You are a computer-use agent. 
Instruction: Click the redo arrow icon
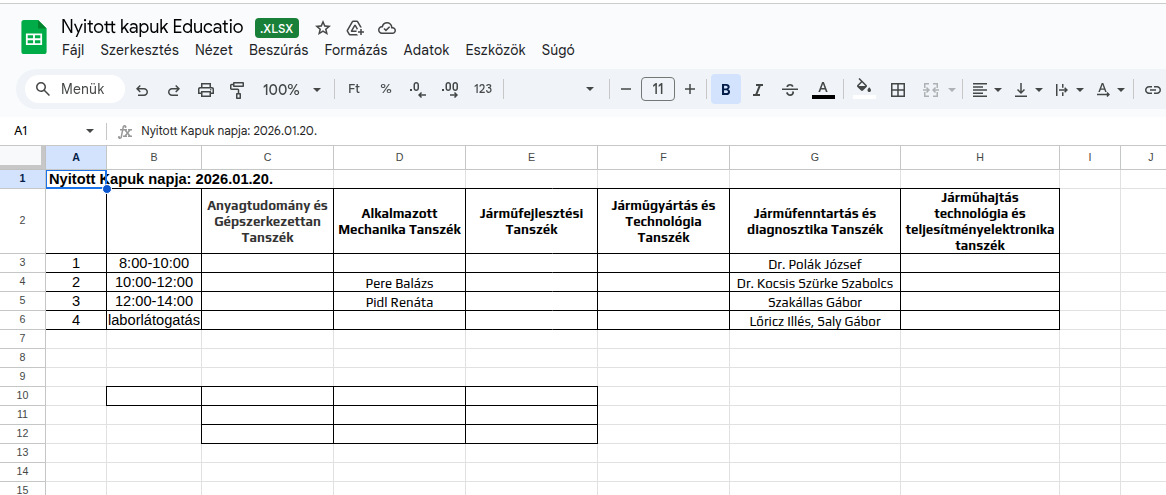coord(173,90)
